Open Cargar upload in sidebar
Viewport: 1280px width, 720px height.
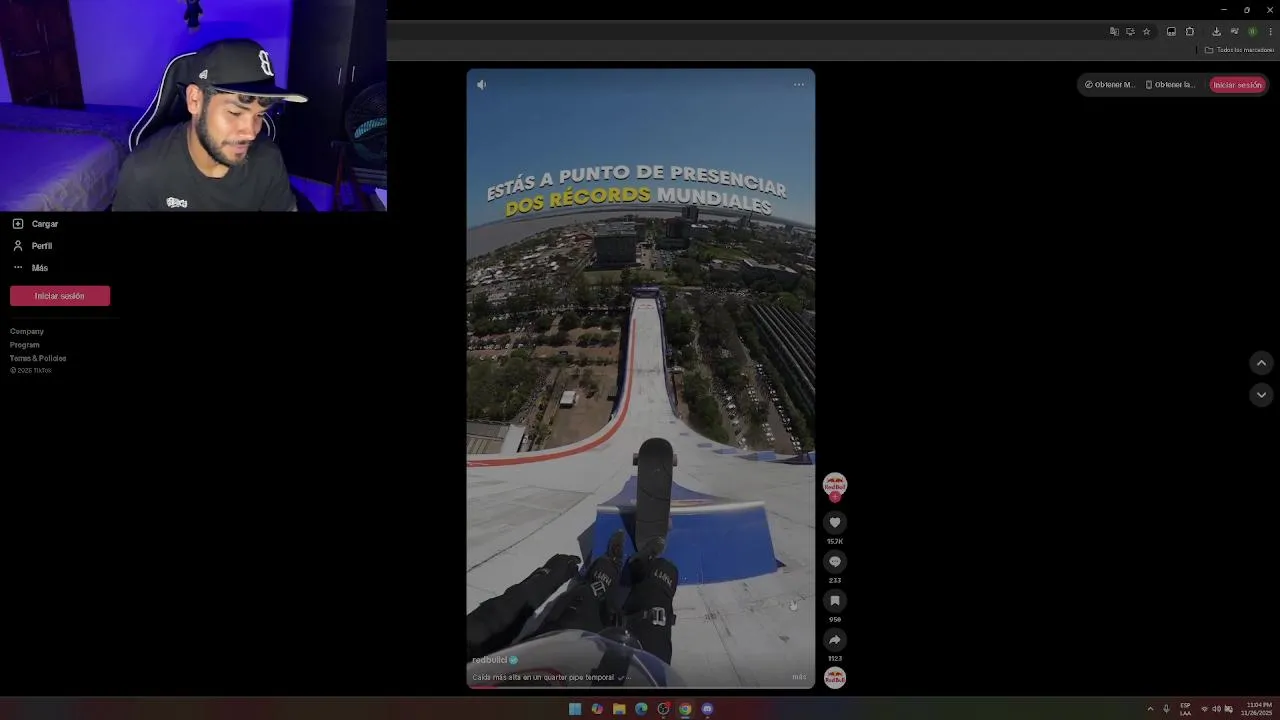click(x=35, y=224)
